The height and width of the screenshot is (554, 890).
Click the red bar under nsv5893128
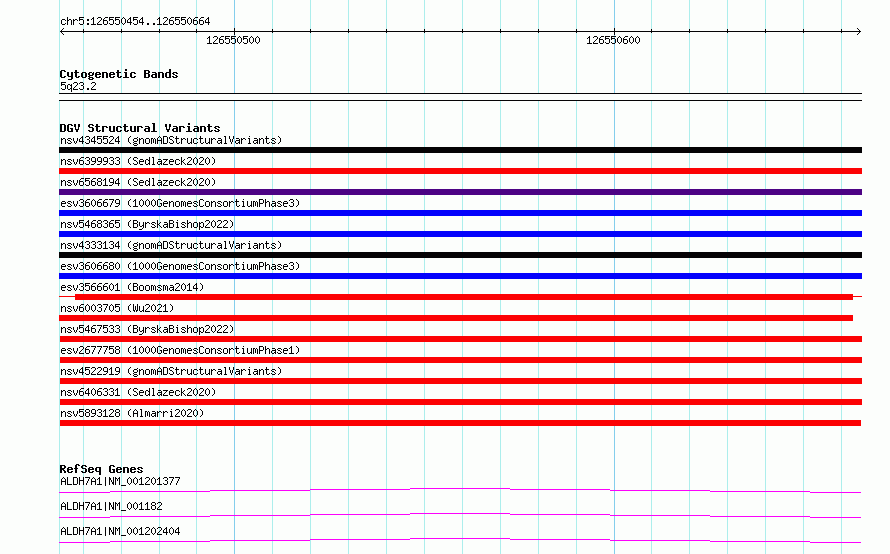click(460, 423)
